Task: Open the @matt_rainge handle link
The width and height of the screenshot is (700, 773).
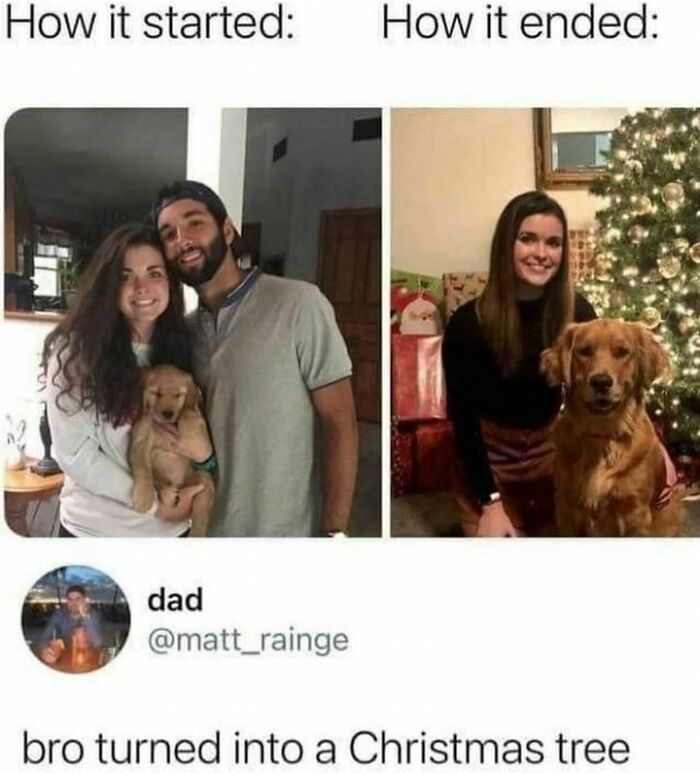Action: click(248, 640)
